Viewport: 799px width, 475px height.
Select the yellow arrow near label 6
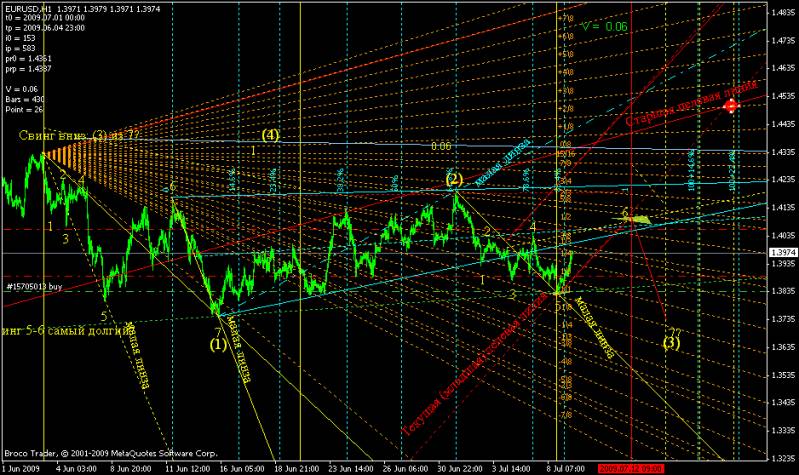pyautogui.click(x=632, y=220)
